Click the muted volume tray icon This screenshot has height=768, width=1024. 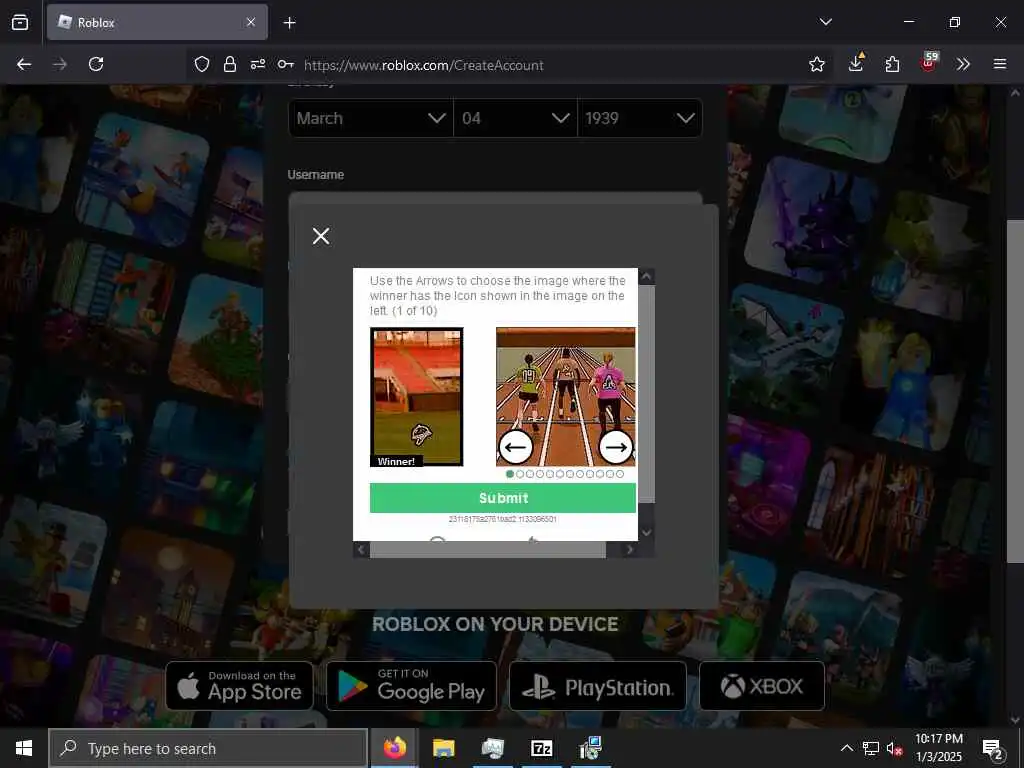[x=894, y=748]
